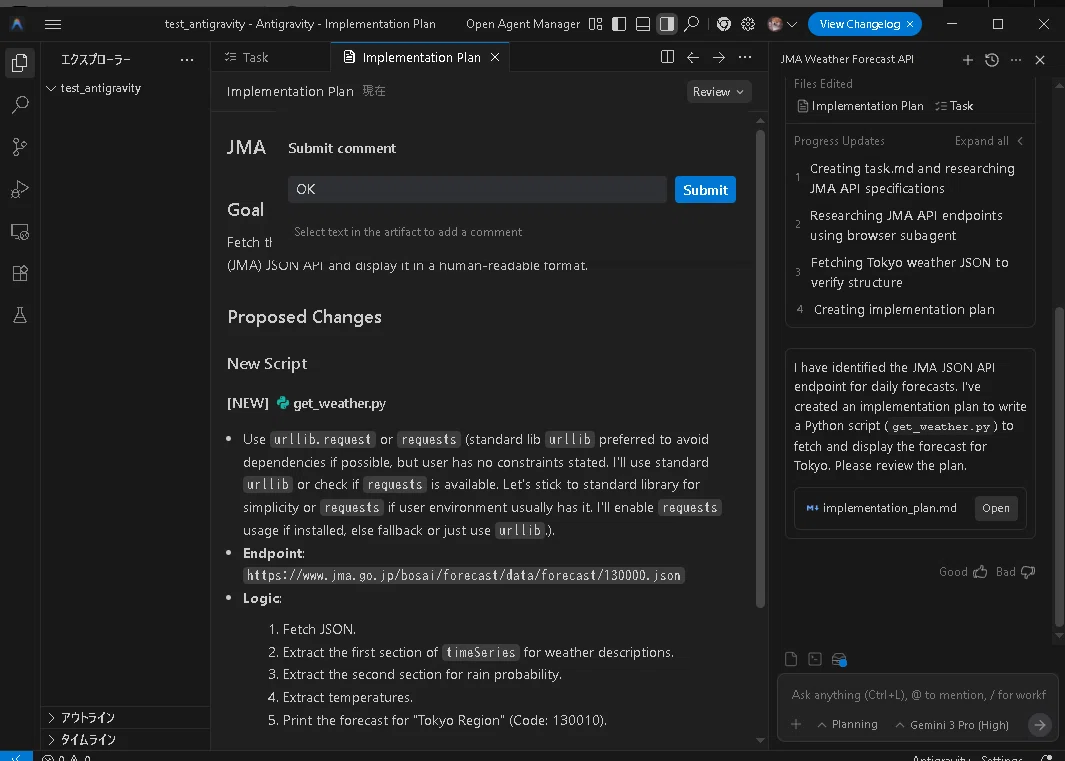Toggle the secondary side bar visibility
Image resolution: width=1065 pixels, height=761 pixels.
pyautogui.click(x=667, y=24)
